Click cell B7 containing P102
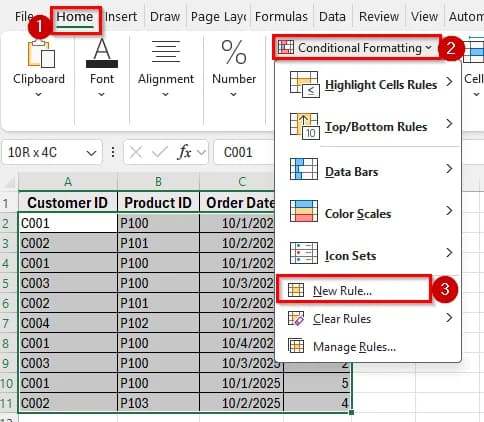 [158, 323]
